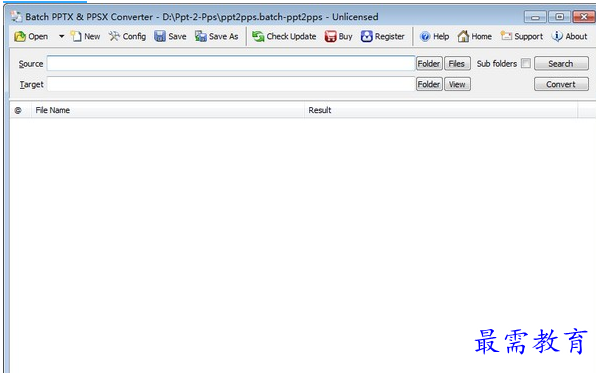Click the @ column header
The width and height of the screenshot is (596, 373).
pos(21,110)
